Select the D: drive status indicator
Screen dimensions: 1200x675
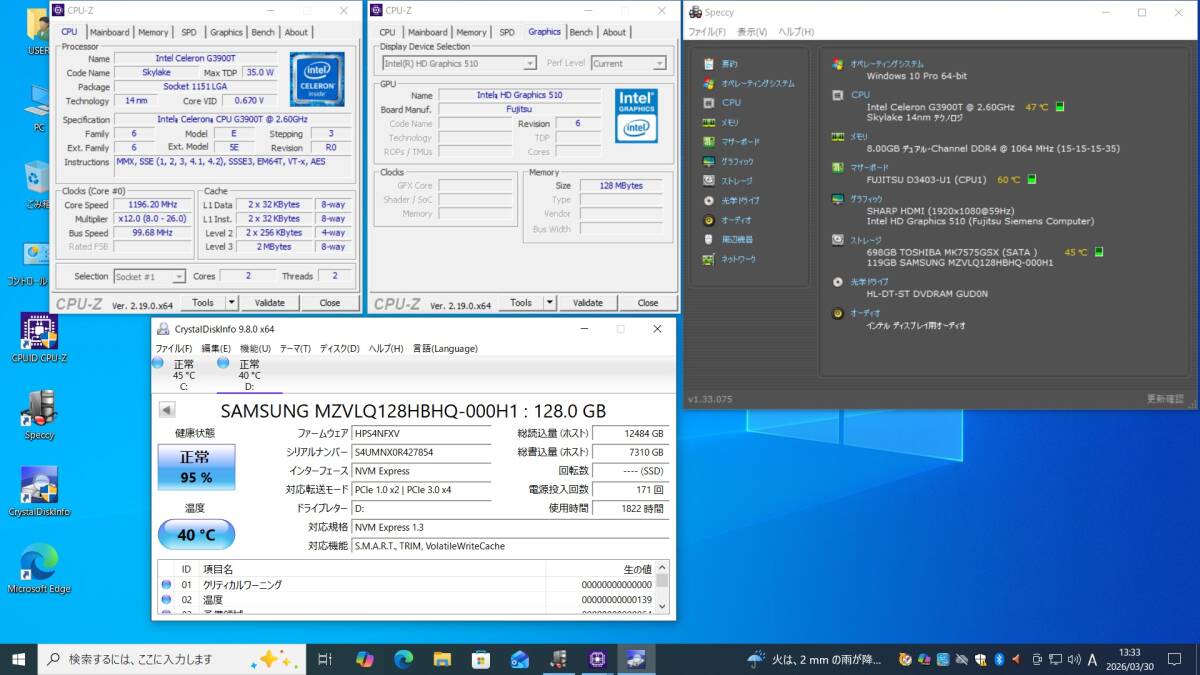[248, 375]
